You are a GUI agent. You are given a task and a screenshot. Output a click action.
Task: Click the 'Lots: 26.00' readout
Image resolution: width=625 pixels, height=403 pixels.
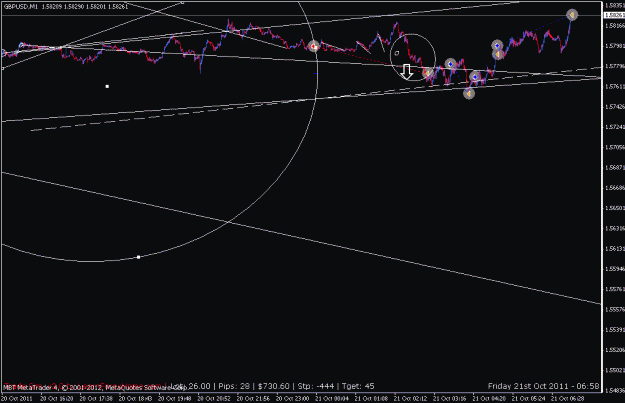(190, 386)
